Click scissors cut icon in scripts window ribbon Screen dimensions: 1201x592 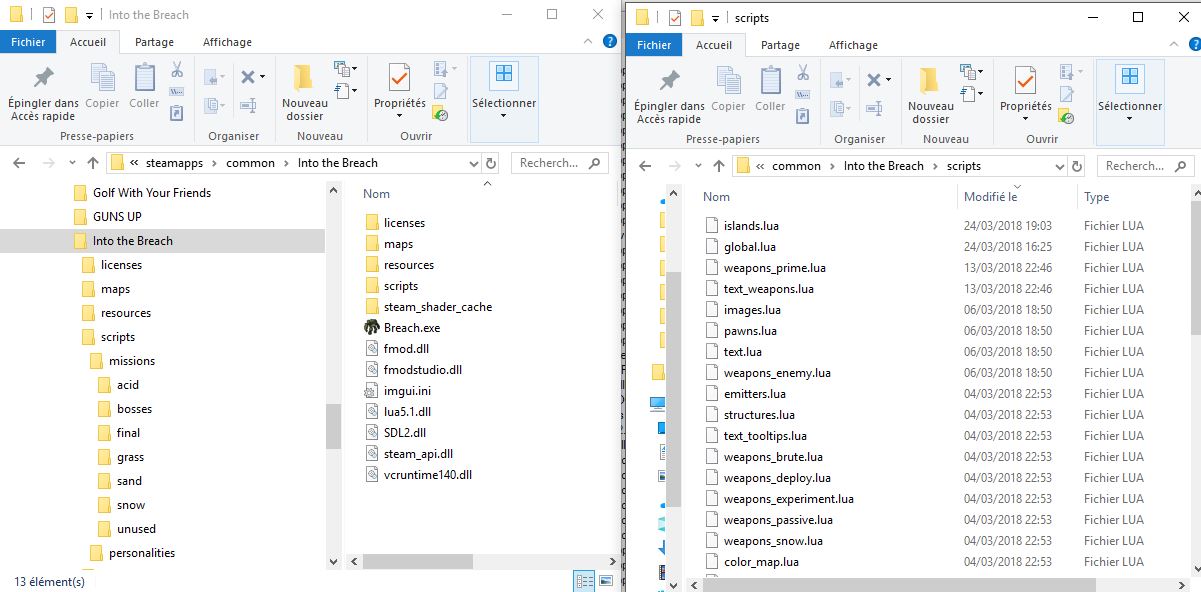(x=803, y=73)
